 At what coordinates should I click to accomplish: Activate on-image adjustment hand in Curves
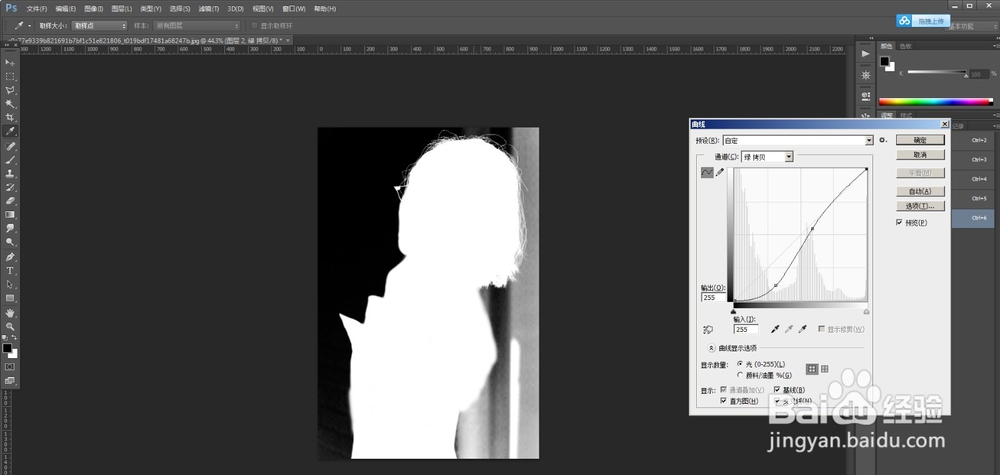coord(708,330)
